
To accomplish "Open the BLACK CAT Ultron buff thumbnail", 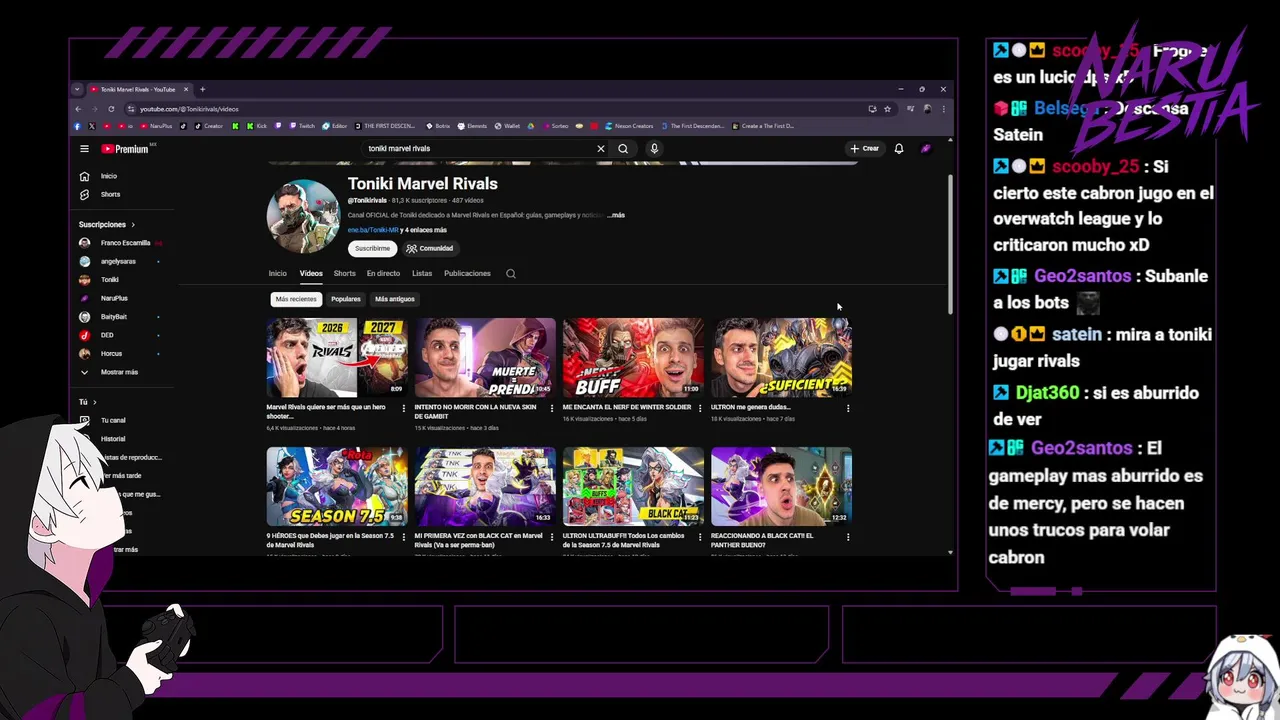I will (633, 486).
